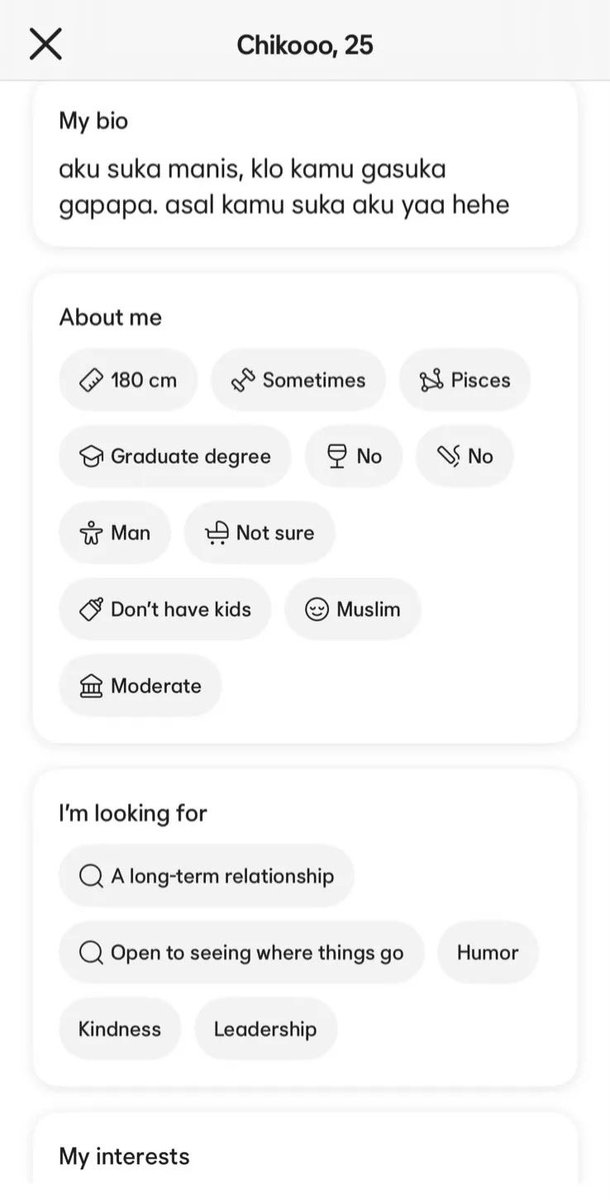Viewport: 610px width, 1200px height.
Task: Select A long-term relationship chip
Action: 207,876
